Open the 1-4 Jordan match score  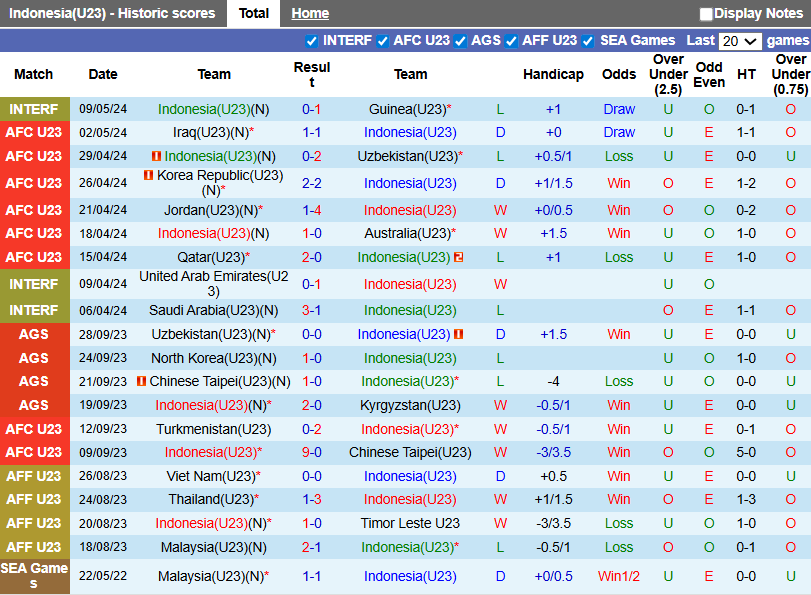point(311,210)
